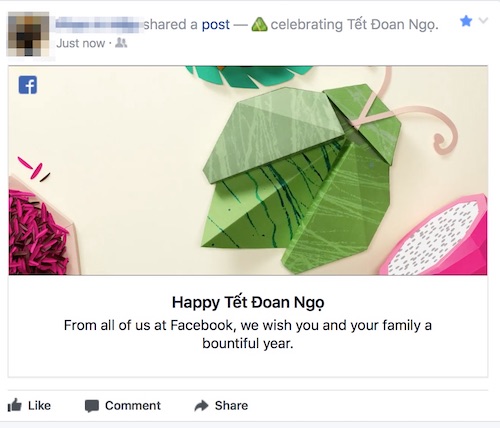This screenshot has height=428, width=500.
Task: Click the Facebook logo on the card
Action: 28,85
